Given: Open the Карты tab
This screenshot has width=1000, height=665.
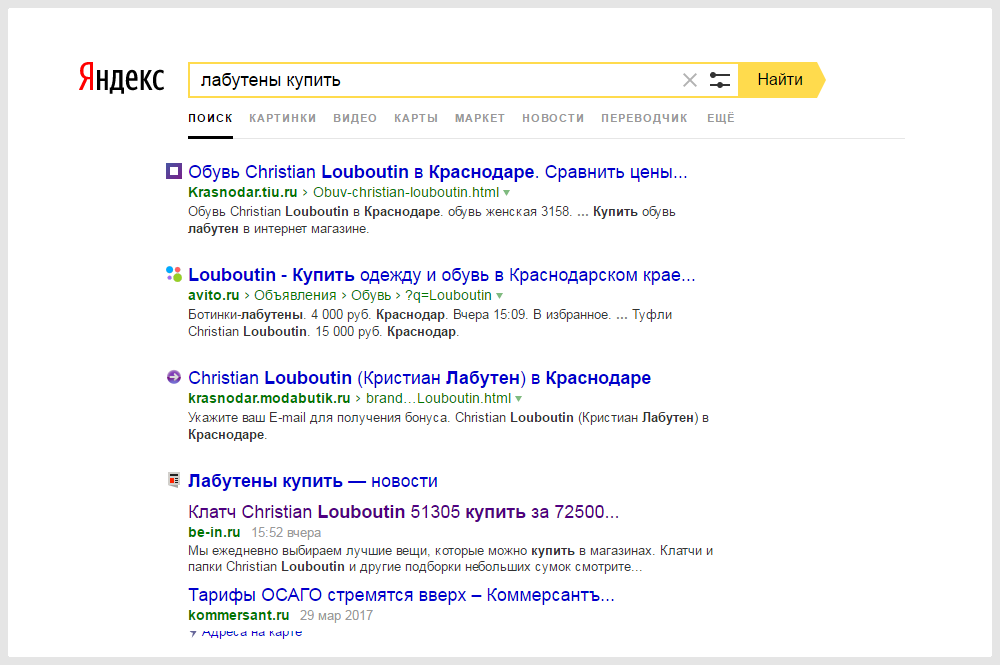Looking at the screenshot, I should 416,118.
